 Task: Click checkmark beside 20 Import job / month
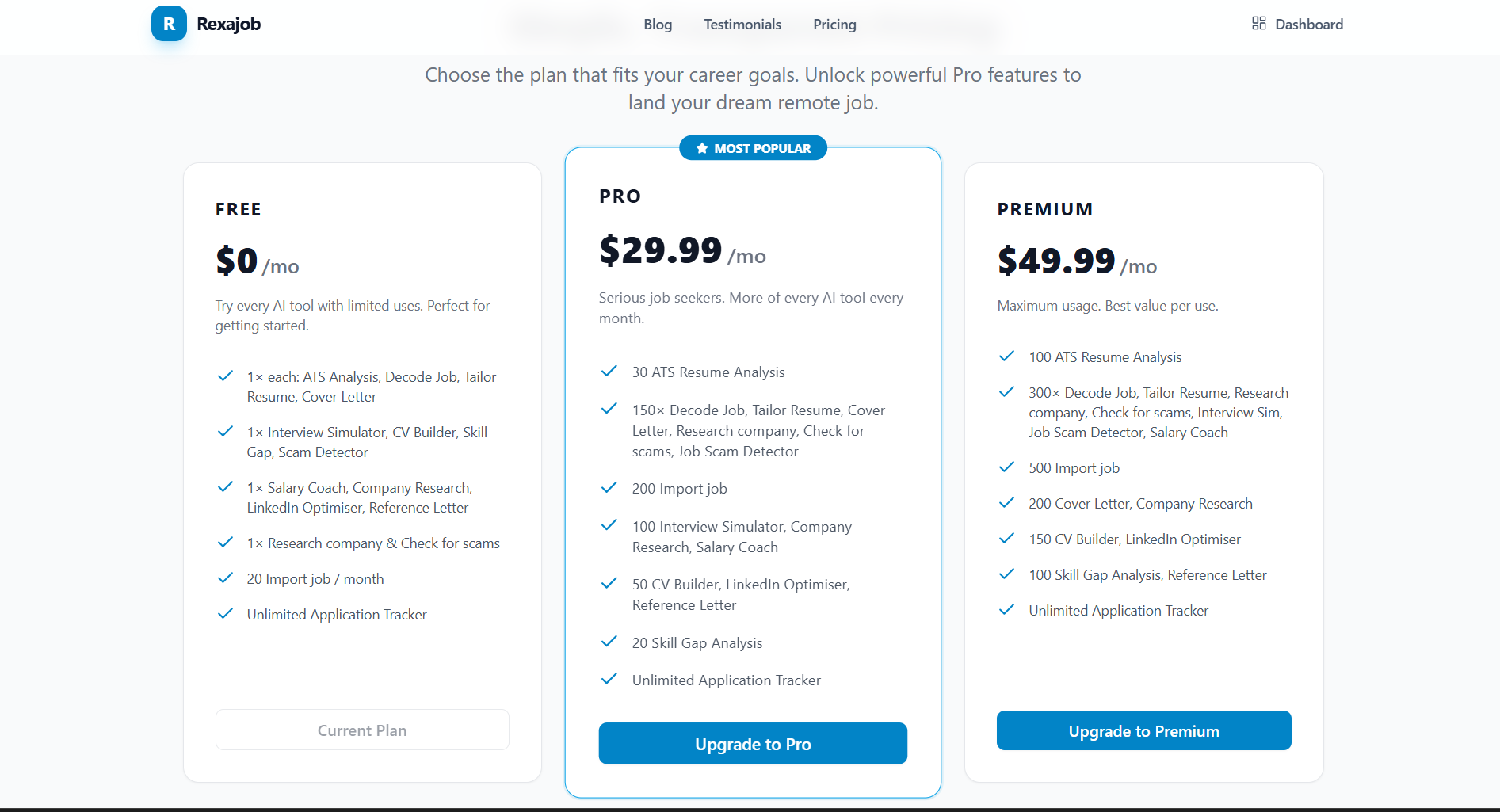225,578
